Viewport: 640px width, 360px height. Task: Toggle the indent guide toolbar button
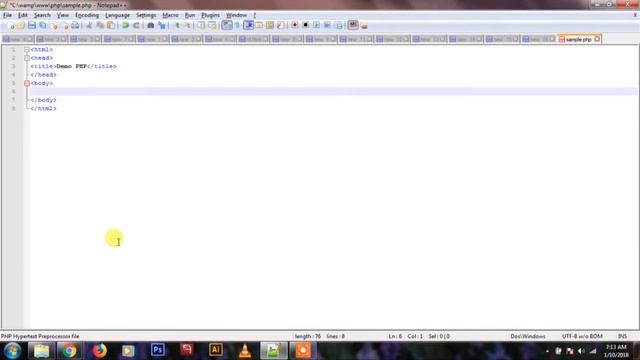click(248, 25)
